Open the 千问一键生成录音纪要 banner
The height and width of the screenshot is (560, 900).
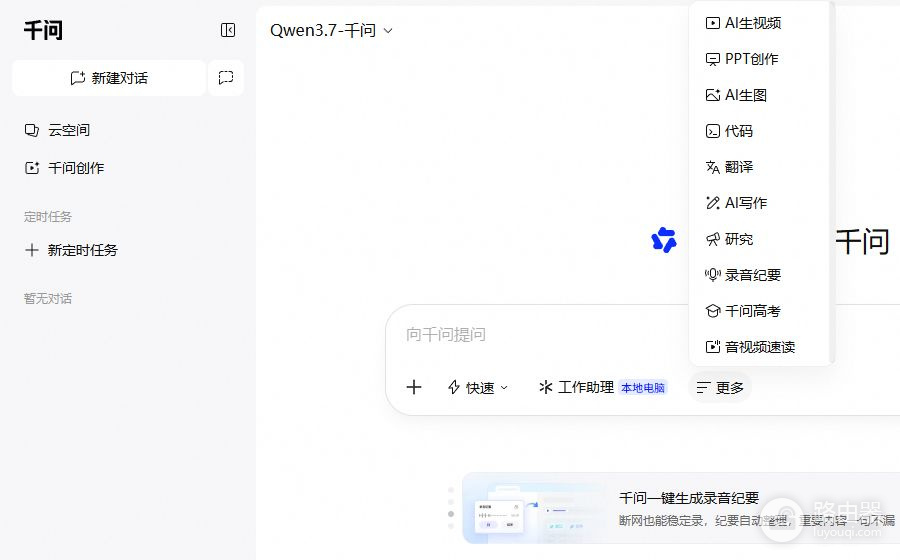(681, 508)
